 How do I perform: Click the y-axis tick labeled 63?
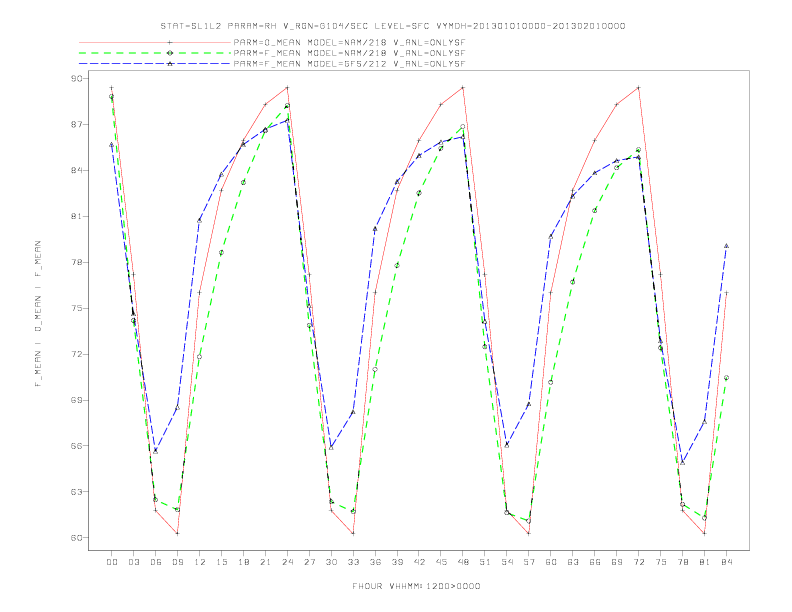point(77,491)
